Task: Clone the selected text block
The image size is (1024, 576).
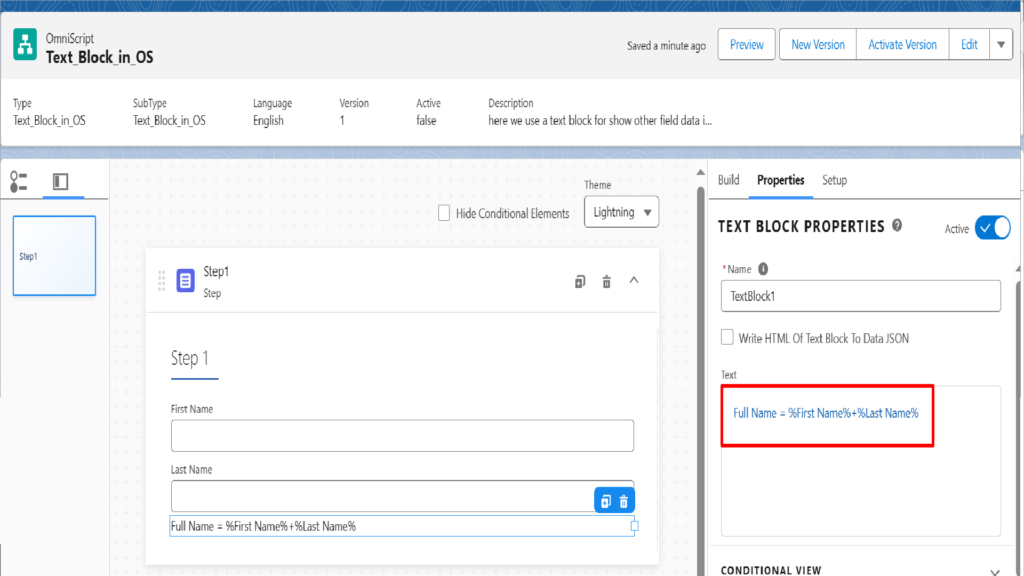Action: [x=605, y=501]
